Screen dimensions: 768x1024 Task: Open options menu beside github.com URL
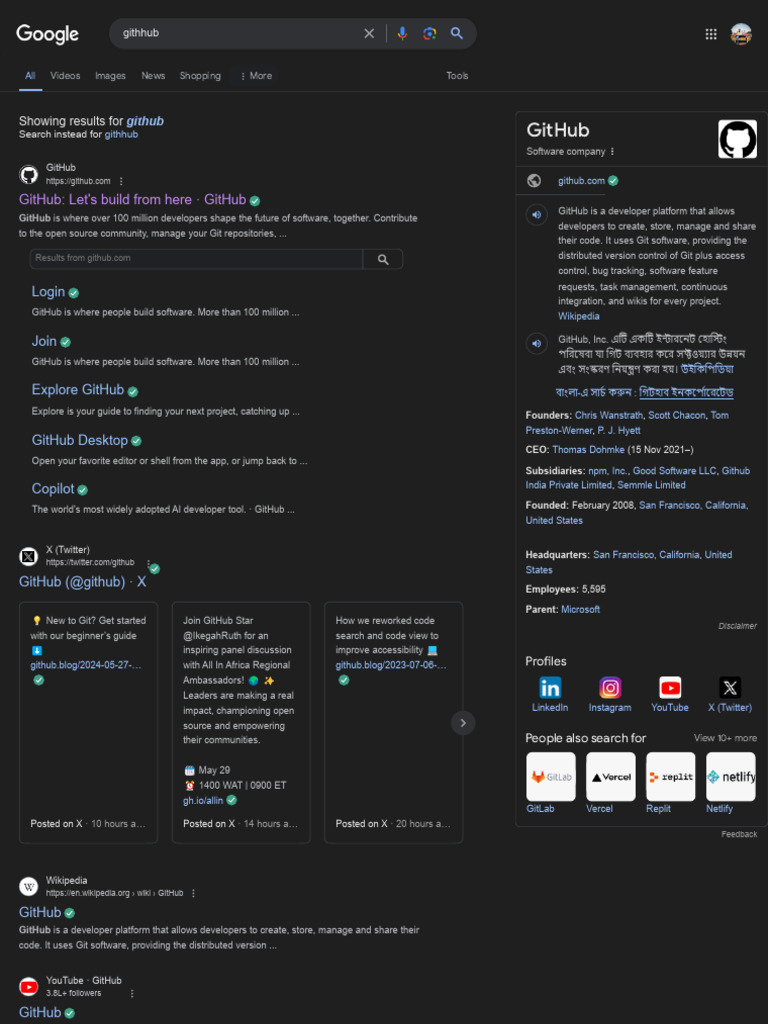121,181
